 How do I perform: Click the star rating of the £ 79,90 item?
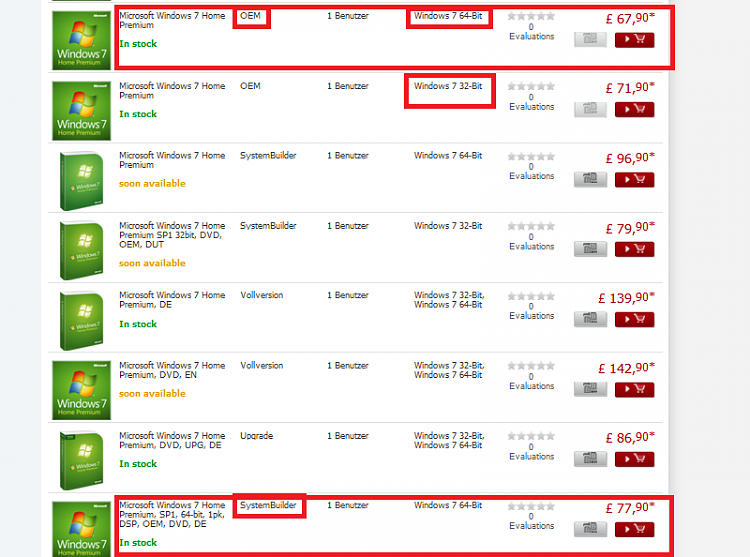(531, 226)
